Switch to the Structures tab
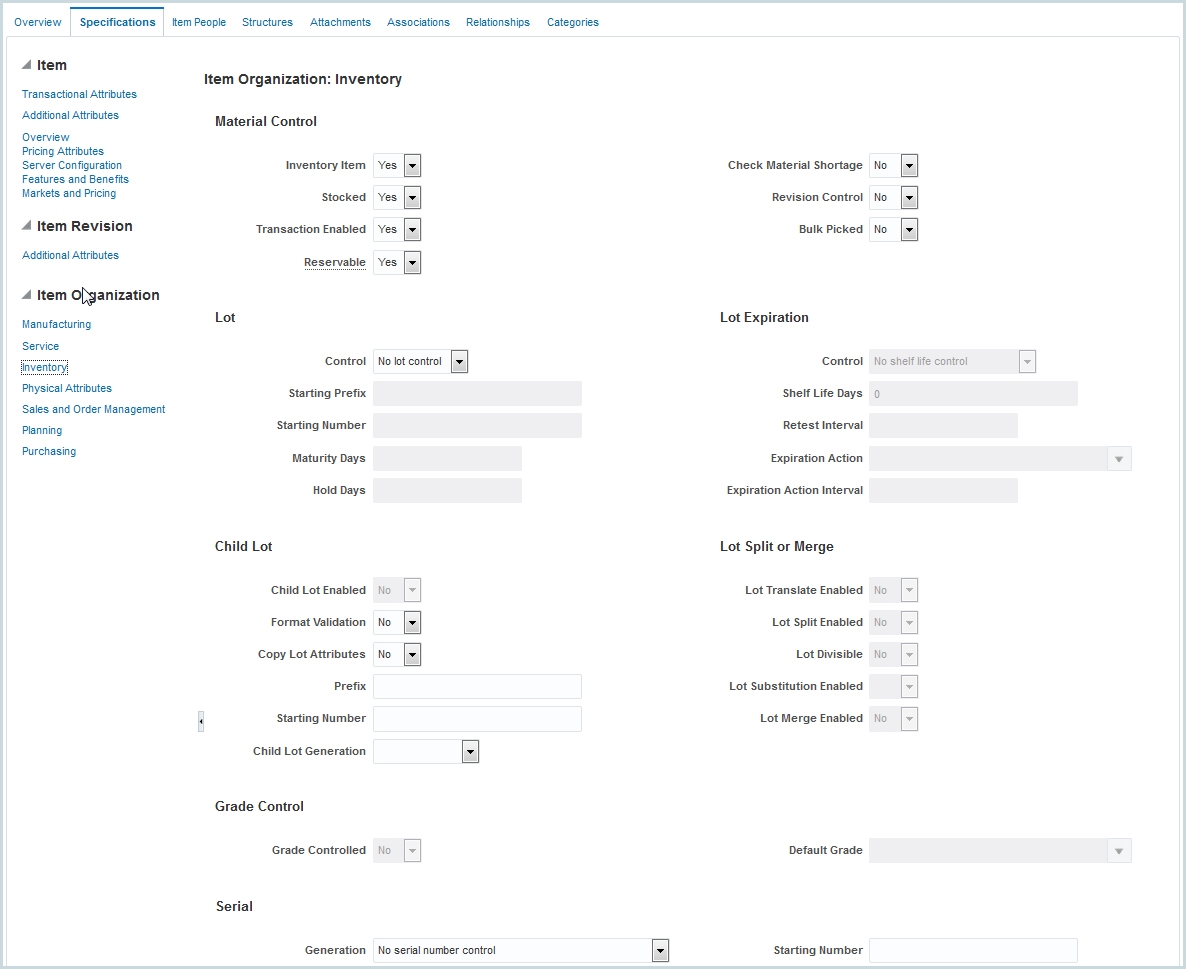Image resolution: width=1186 pixels, height=969 pixels. point(267,22)
